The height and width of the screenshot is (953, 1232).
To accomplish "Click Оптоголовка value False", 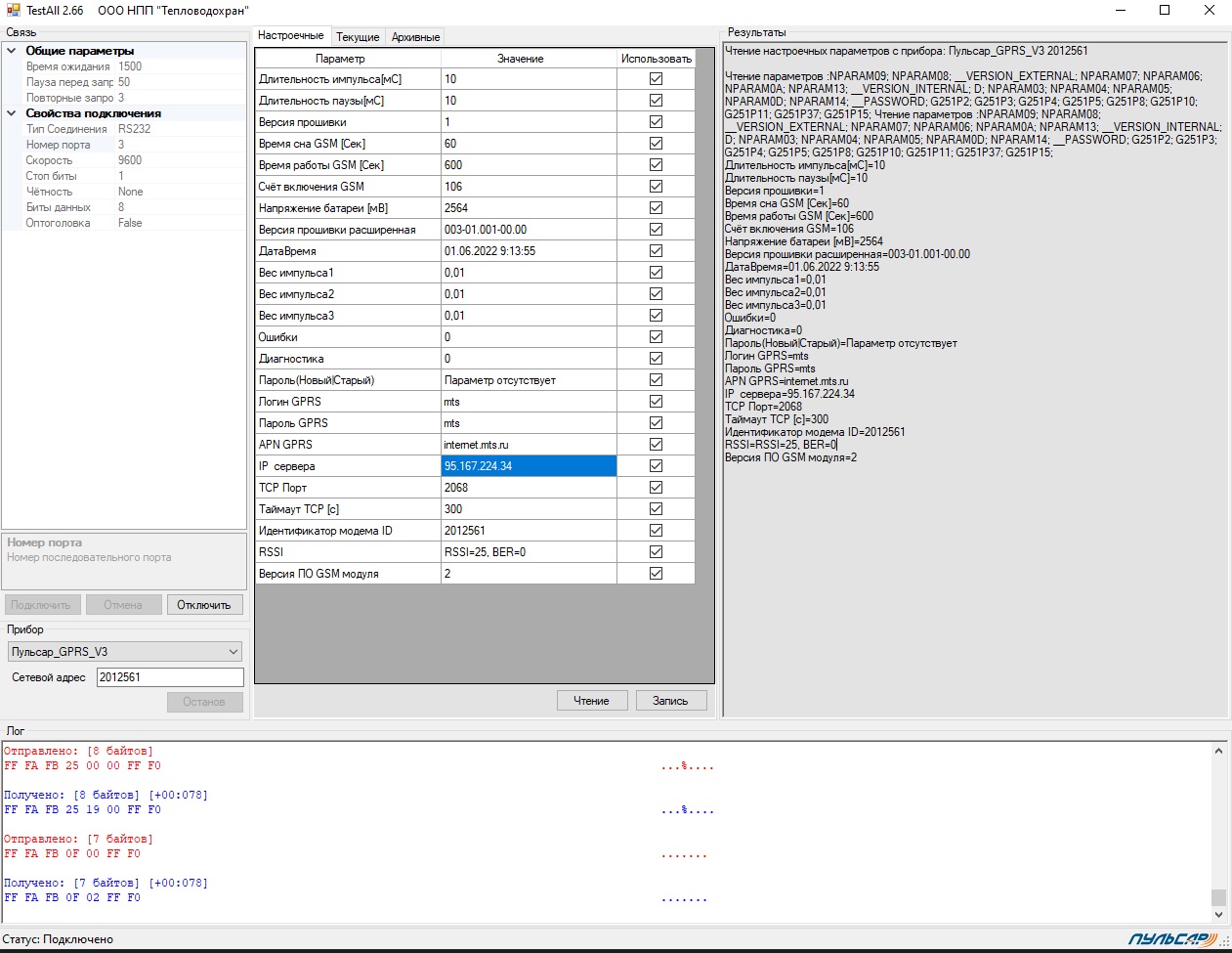I will [x=181, y=223].
